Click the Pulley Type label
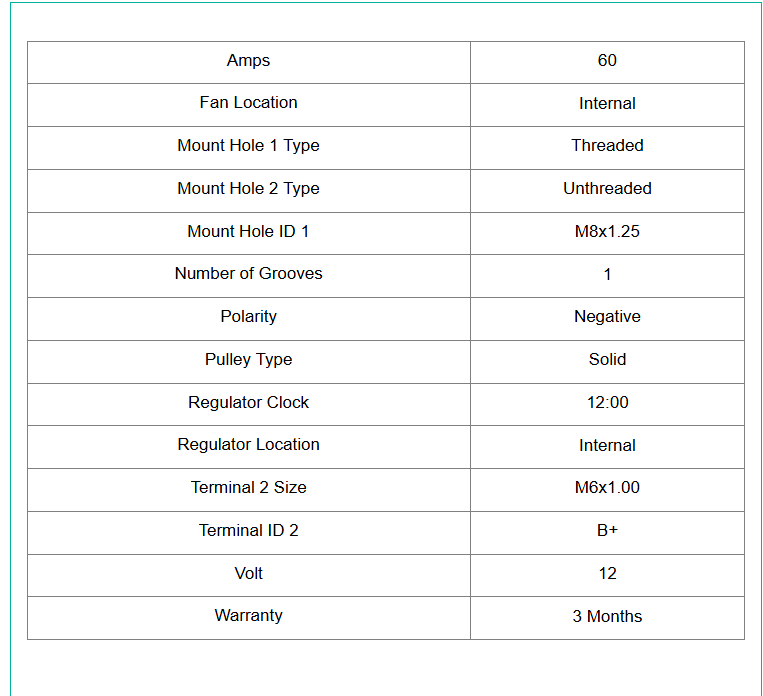 [x=248, y=360]
